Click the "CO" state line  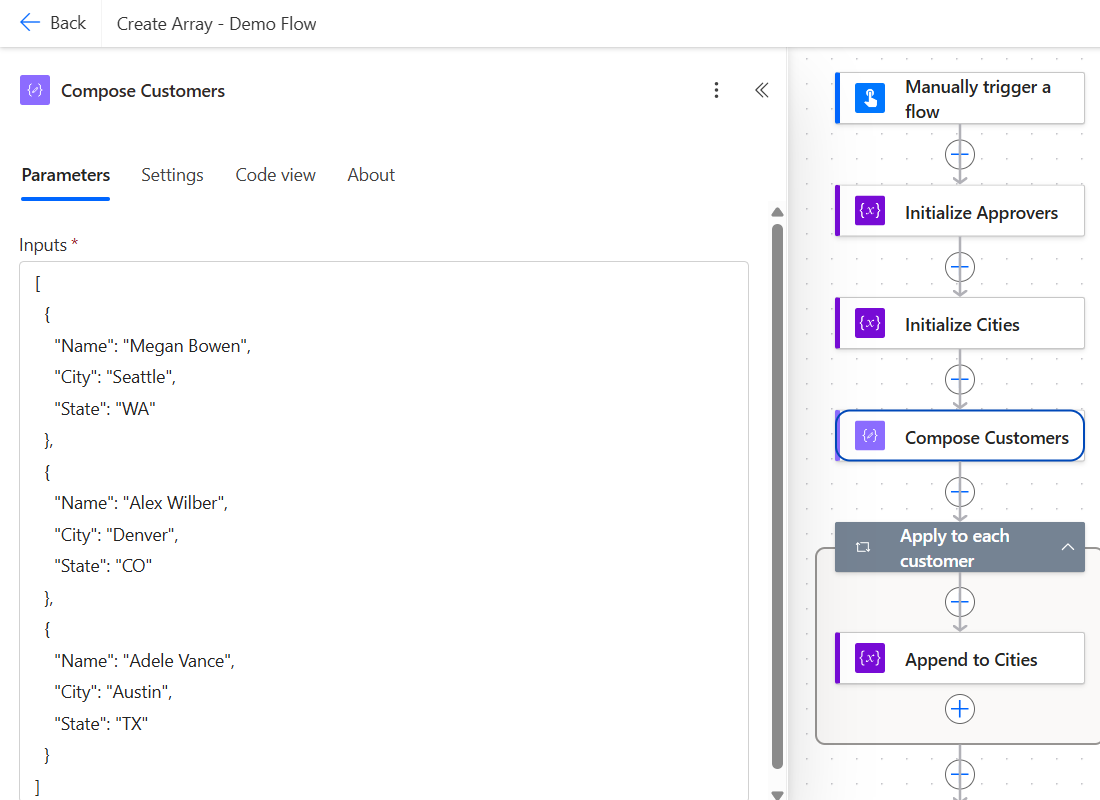[103, 566]
